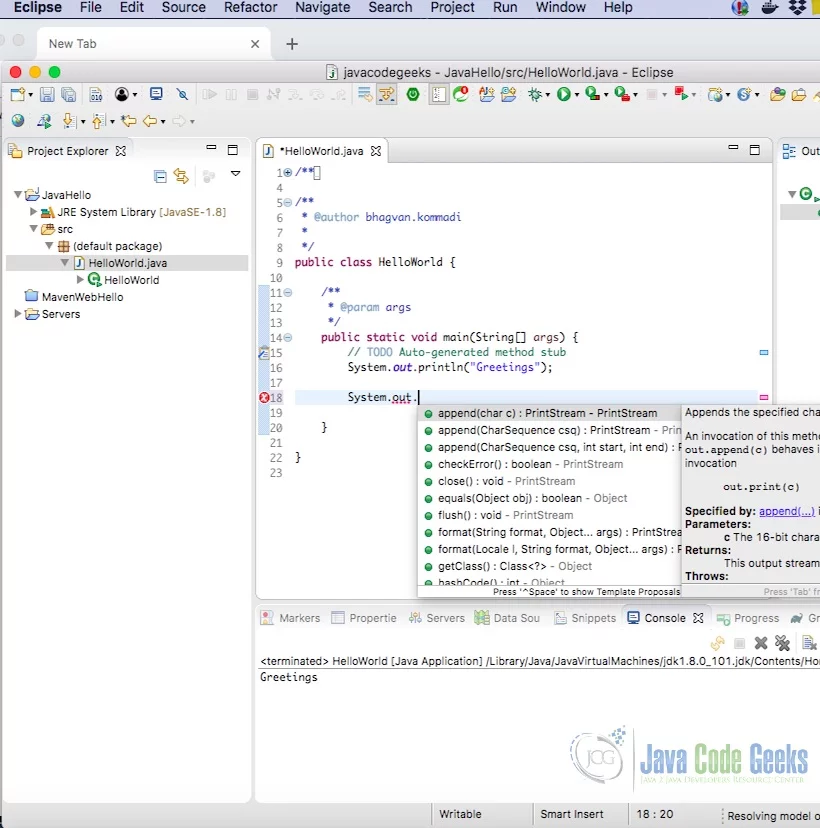Click the Run External Tools icon
The image size is (820, 828).
622,95
